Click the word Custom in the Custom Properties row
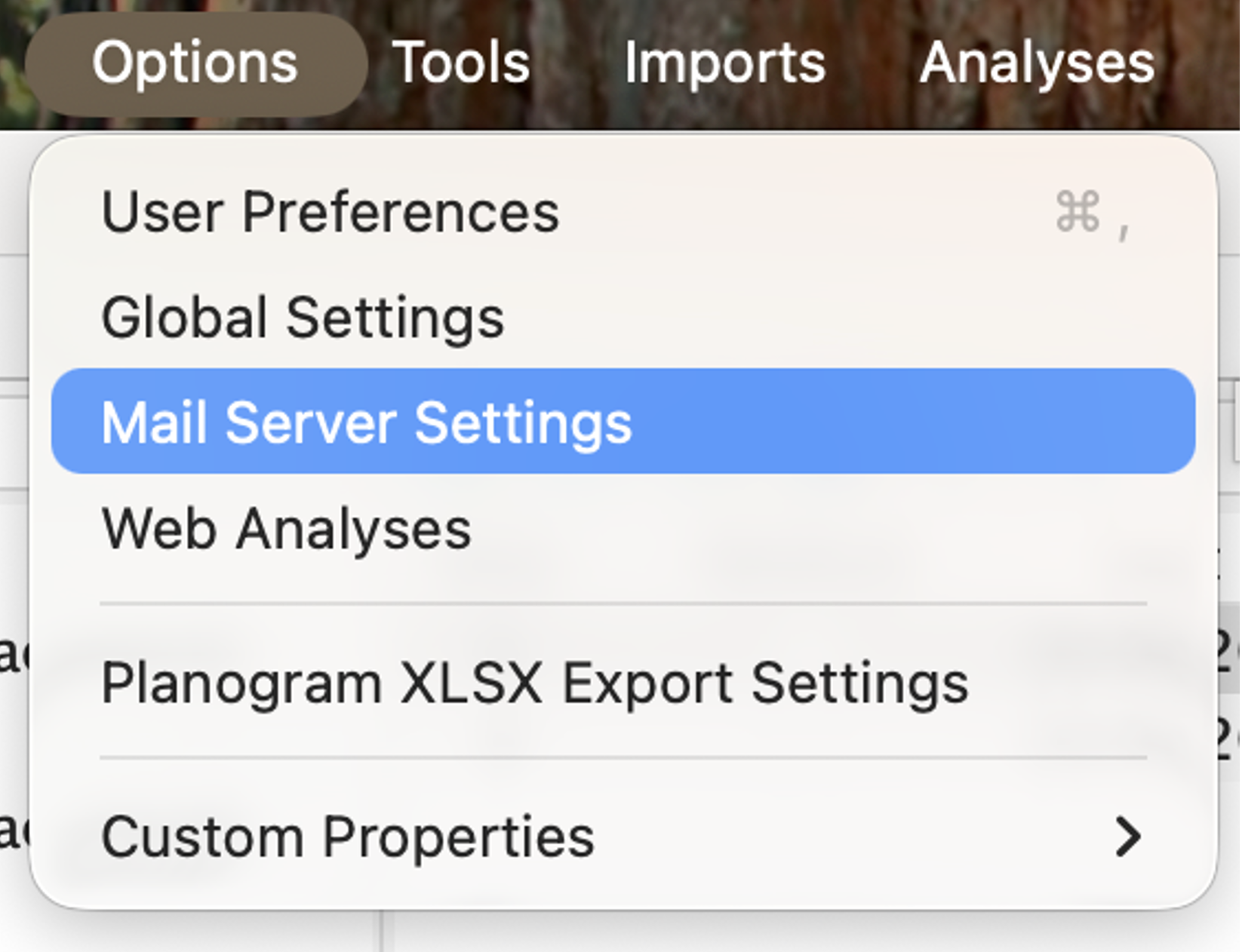1242x952 pixels. (x=202, y=837)
